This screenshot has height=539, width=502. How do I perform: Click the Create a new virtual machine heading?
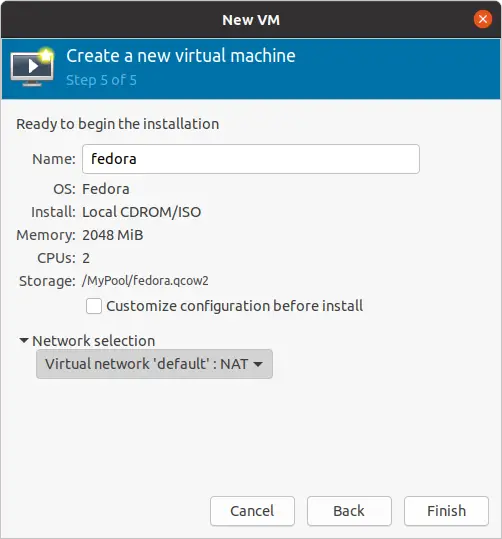click(181, 56)
